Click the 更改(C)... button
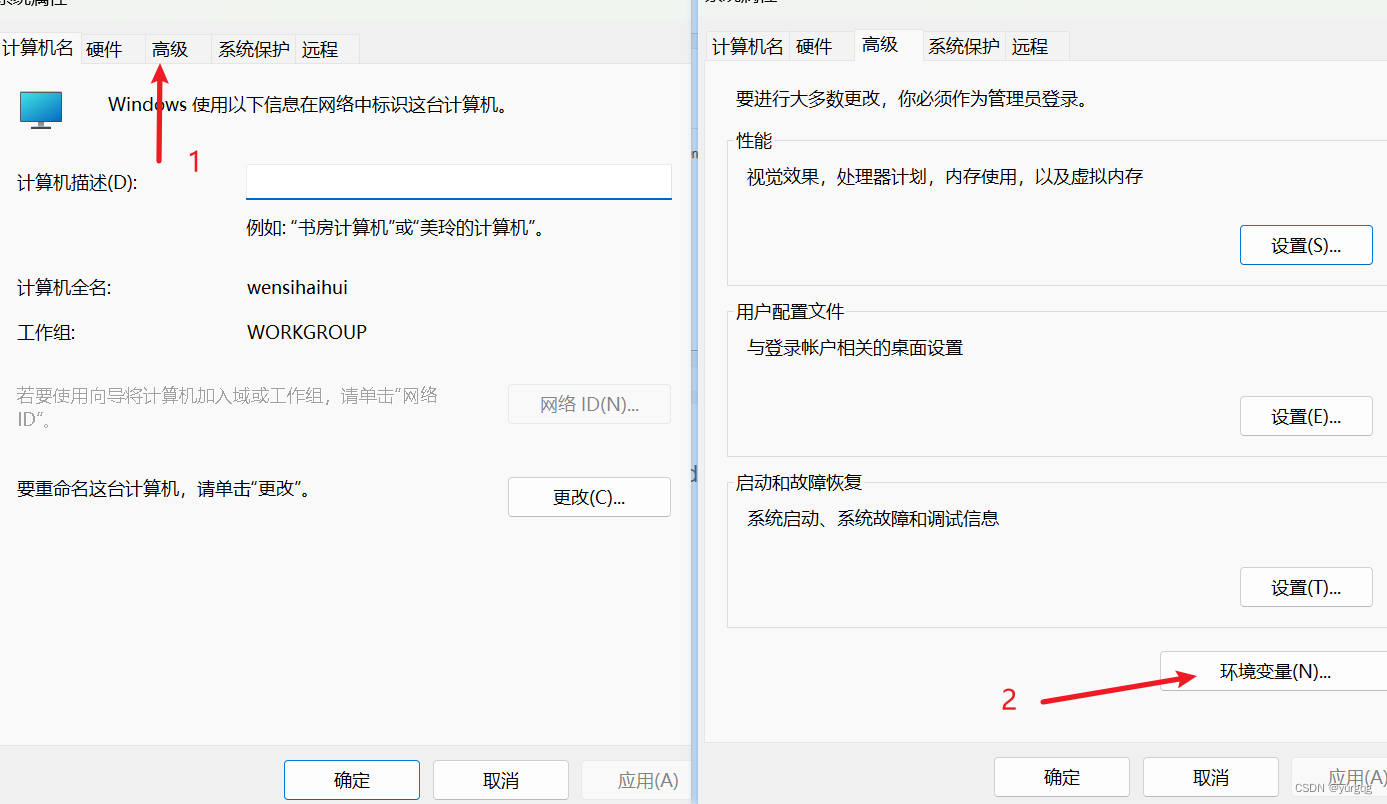 (x=590, y=497)
